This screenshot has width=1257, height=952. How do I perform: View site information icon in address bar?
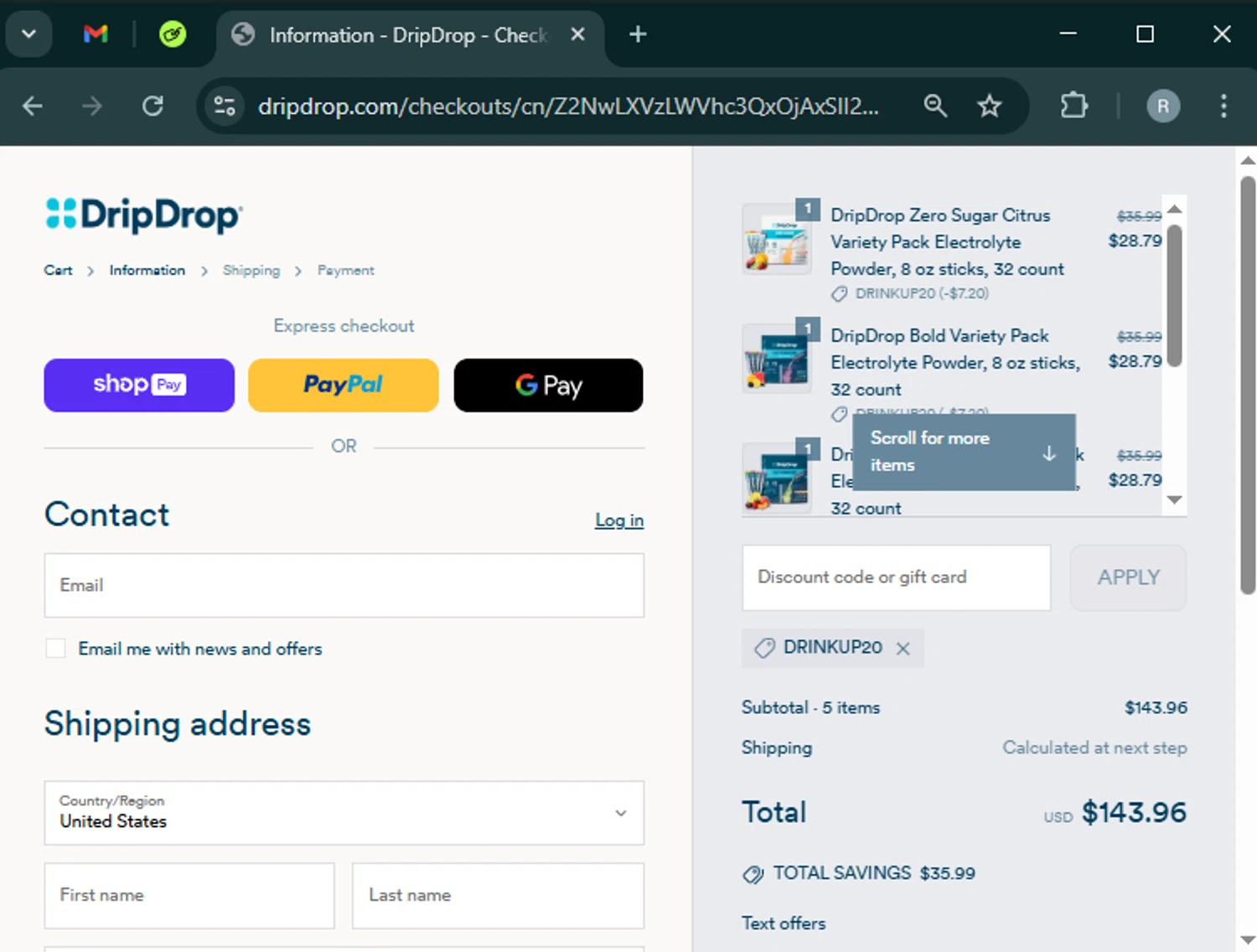pyautogui.click(x=225, y=106)
